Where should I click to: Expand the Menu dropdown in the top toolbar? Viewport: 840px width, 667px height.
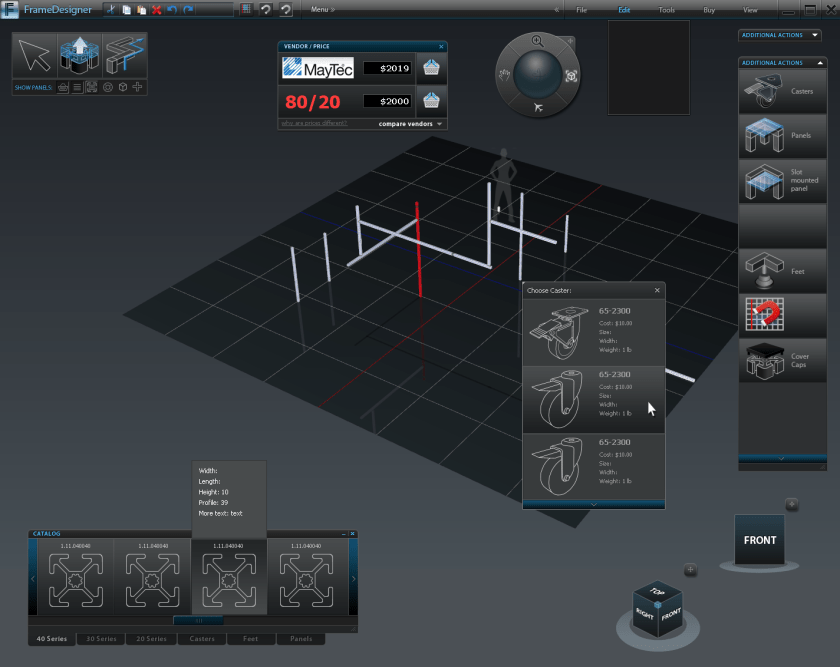point(322,9)
